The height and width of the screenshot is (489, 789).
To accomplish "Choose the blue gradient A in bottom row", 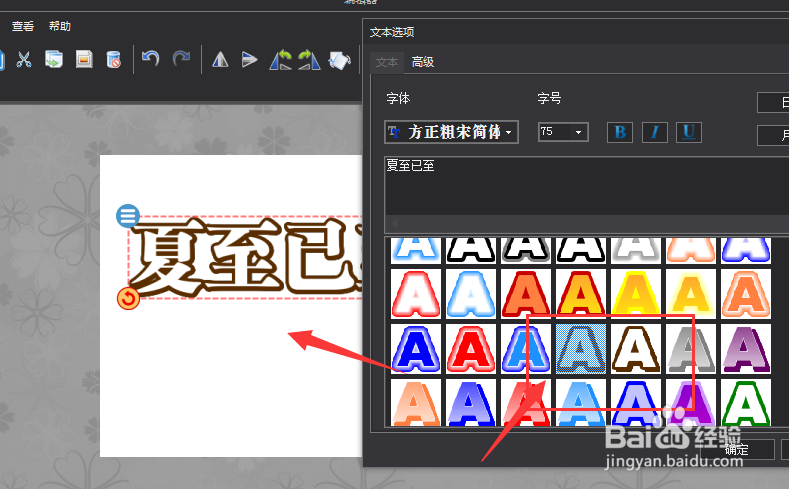I will click(x=471, y=402).
